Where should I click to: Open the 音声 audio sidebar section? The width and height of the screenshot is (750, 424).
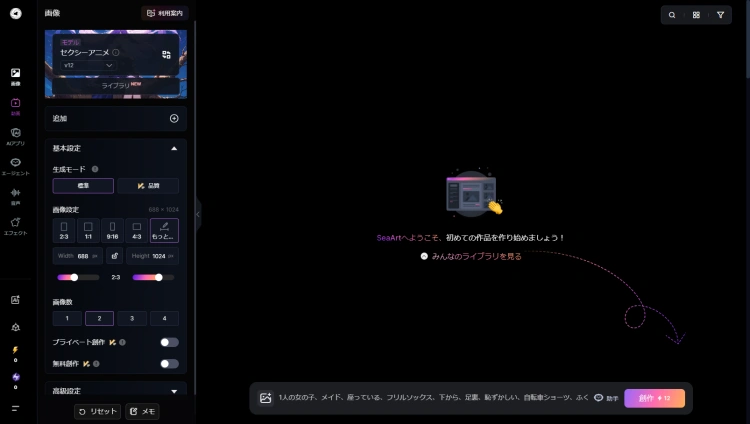click(x=15, y=196)
